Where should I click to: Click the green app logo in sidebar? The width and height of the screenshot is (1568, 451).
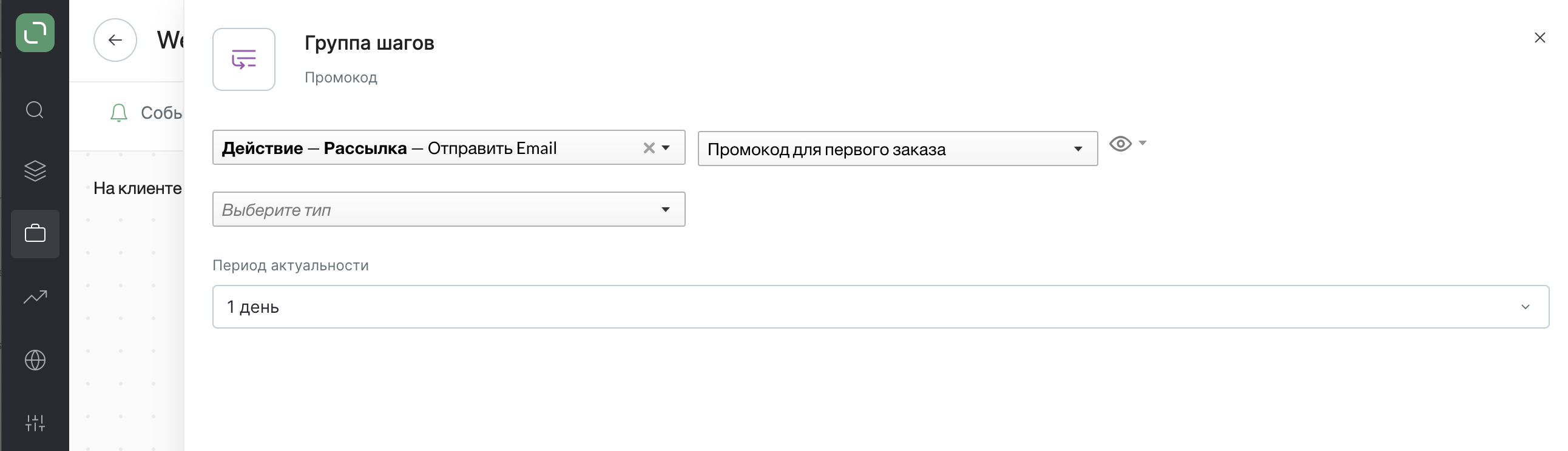point(35,33)
